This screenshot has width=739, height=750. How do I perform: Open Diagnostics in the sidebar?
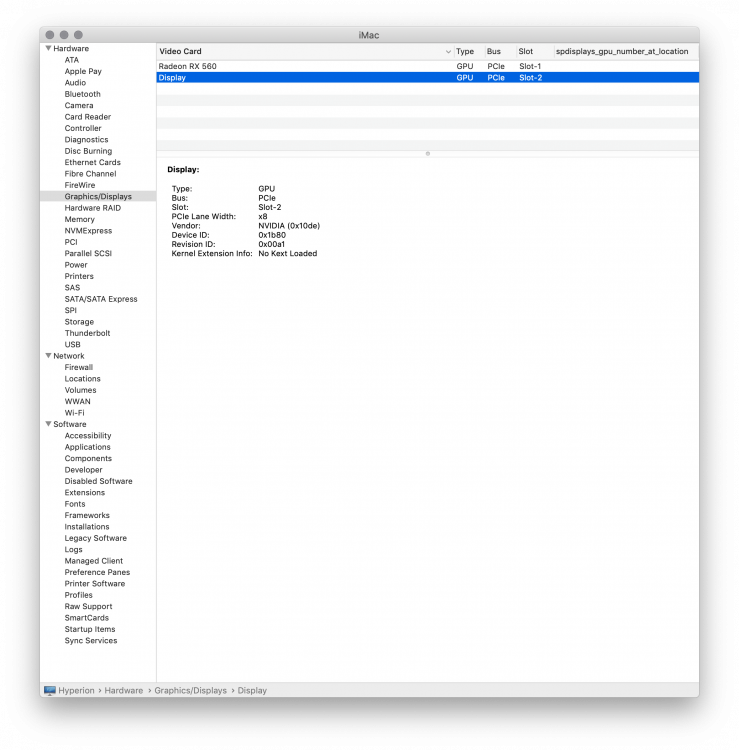[x=87, y=140]
